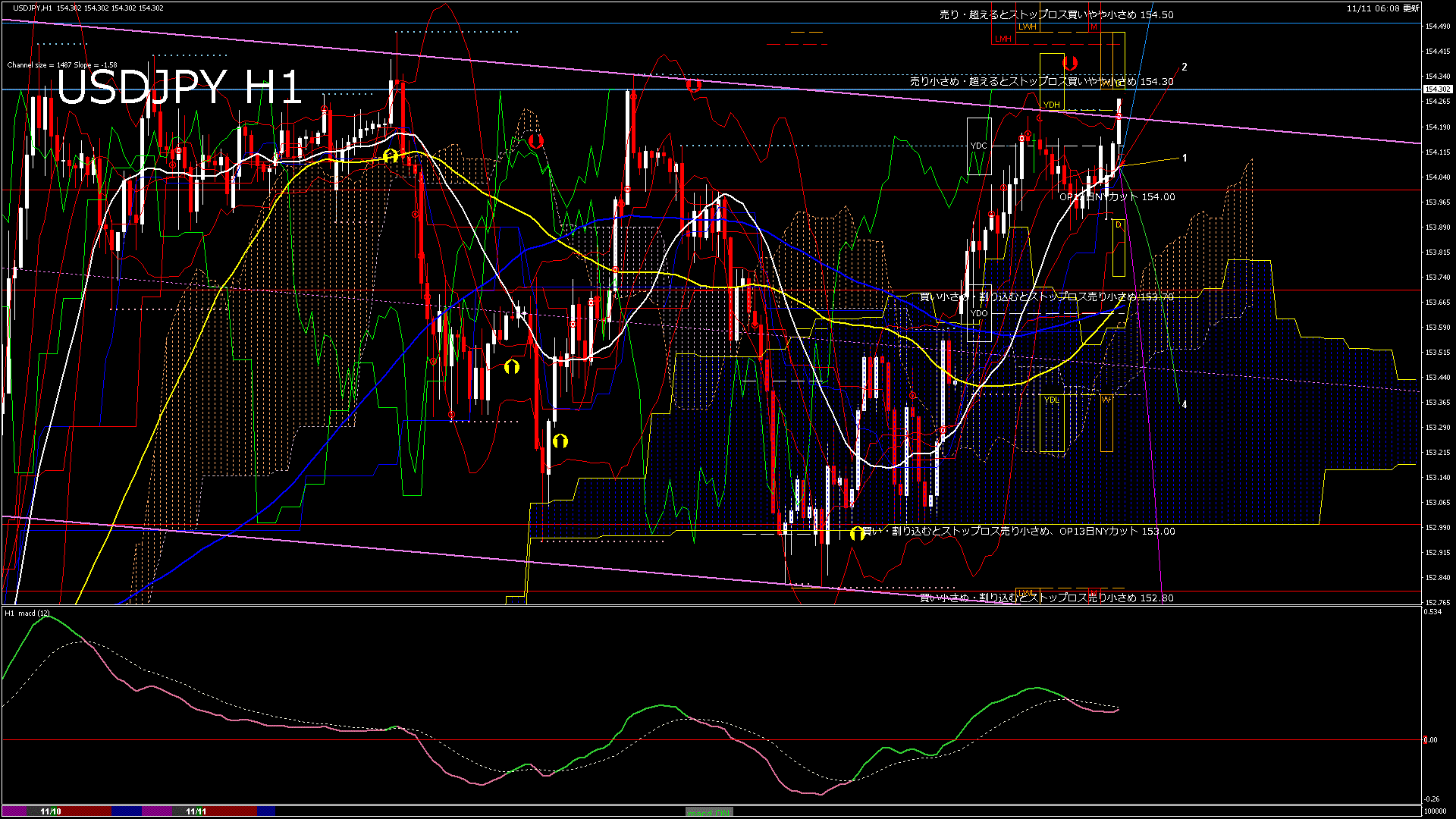
Task: Click the LMH level label
Action: click(x=1003, y=39)
